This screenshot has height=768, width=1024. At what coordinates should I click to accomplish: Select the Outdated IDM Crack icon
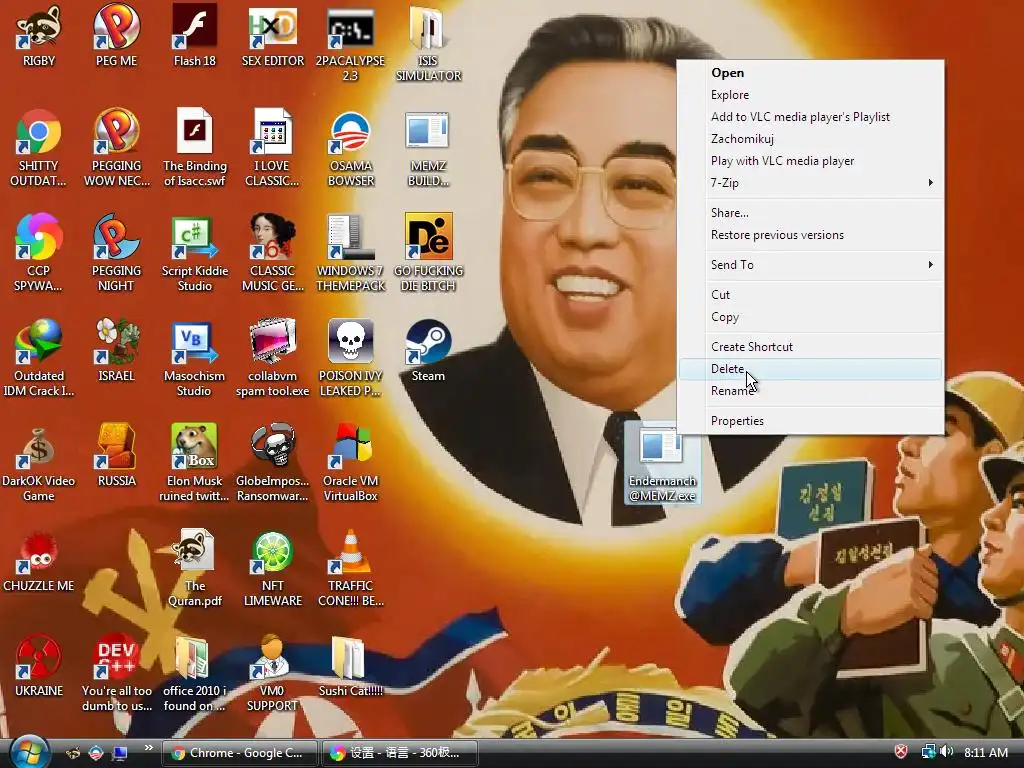click(39, 359)
